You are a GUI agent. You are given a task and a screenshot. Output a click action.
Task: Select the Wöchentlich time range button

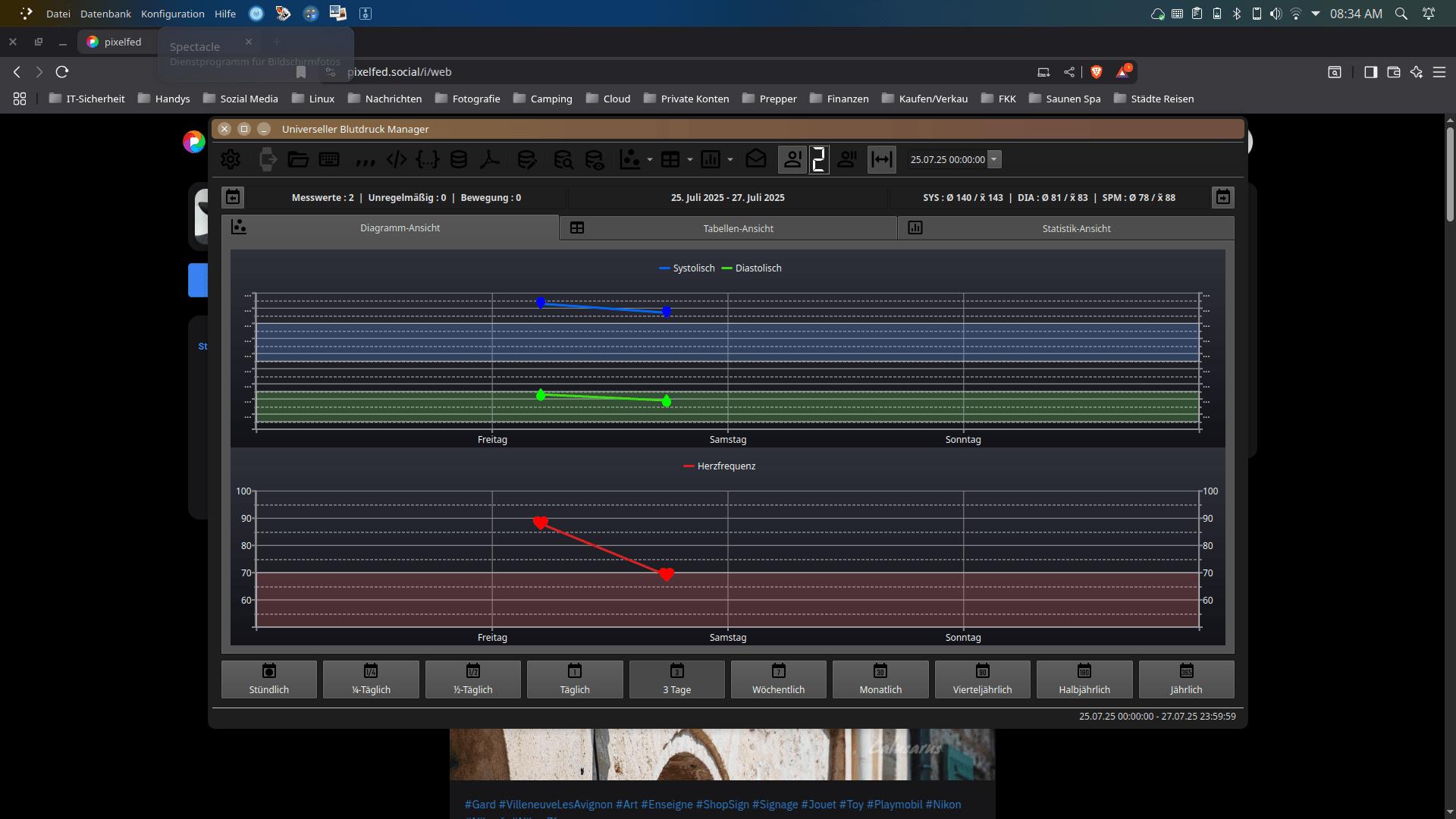(778, 679)
